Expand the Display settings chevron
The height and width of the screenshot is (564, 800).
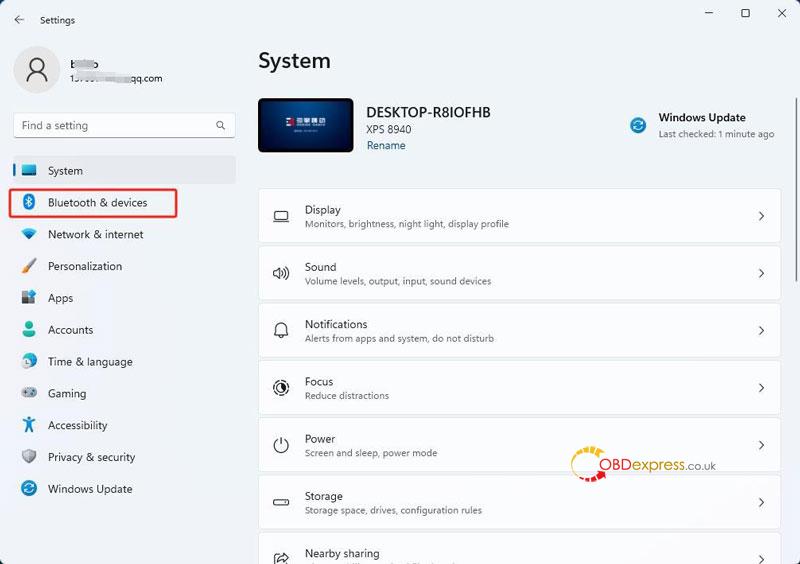[x=761, y=216]
